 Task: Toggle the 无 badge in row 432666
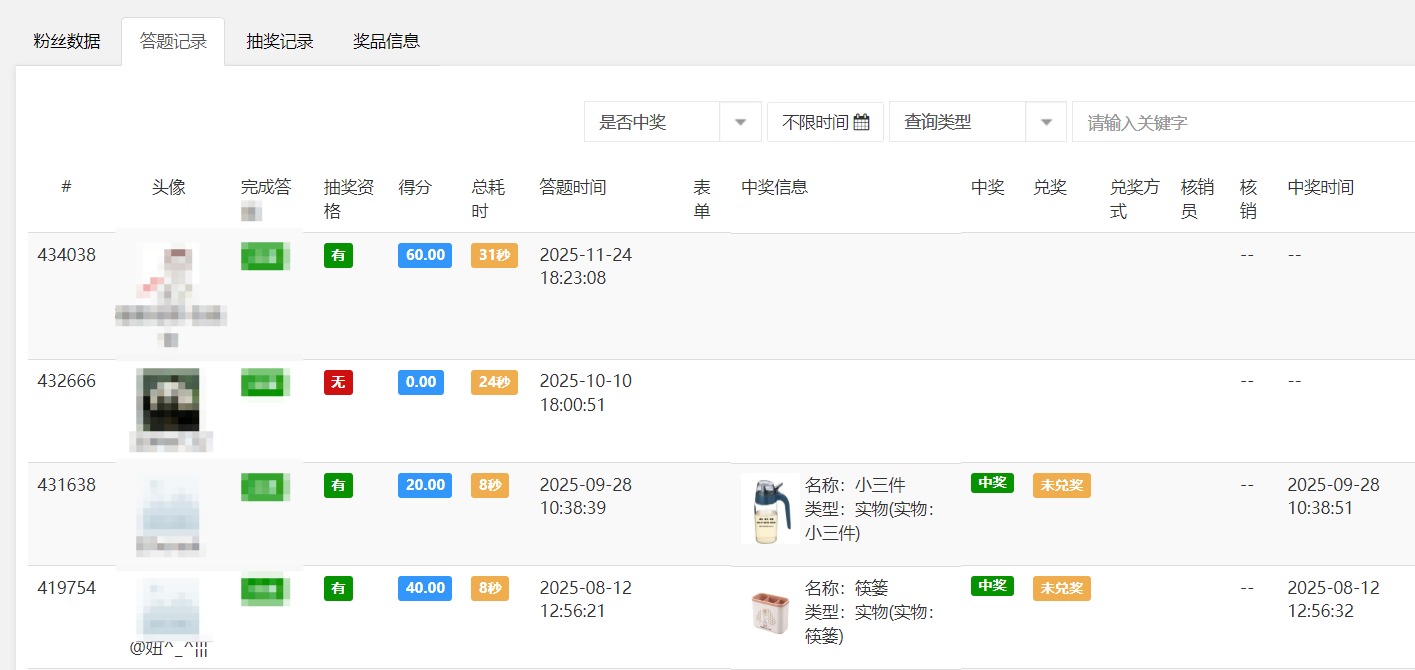point(340,382)
